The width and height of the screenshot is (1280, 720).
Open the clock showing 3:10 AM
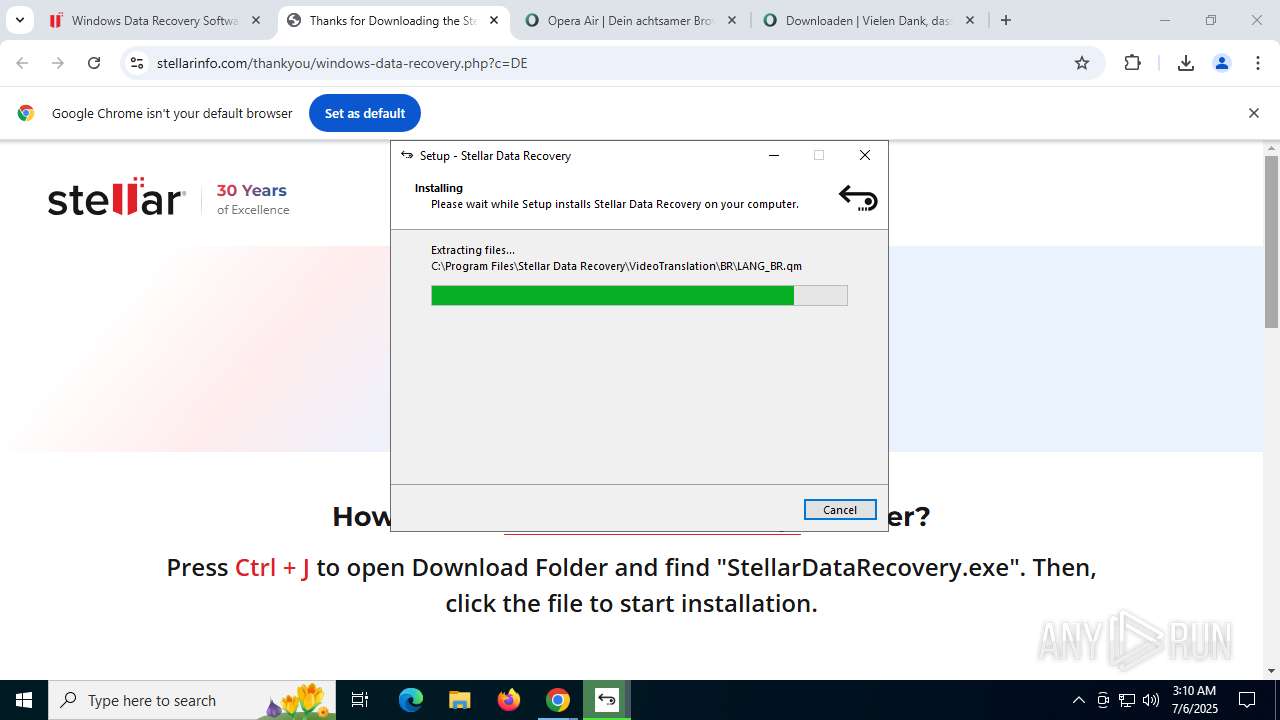(x=1194, y=700)
